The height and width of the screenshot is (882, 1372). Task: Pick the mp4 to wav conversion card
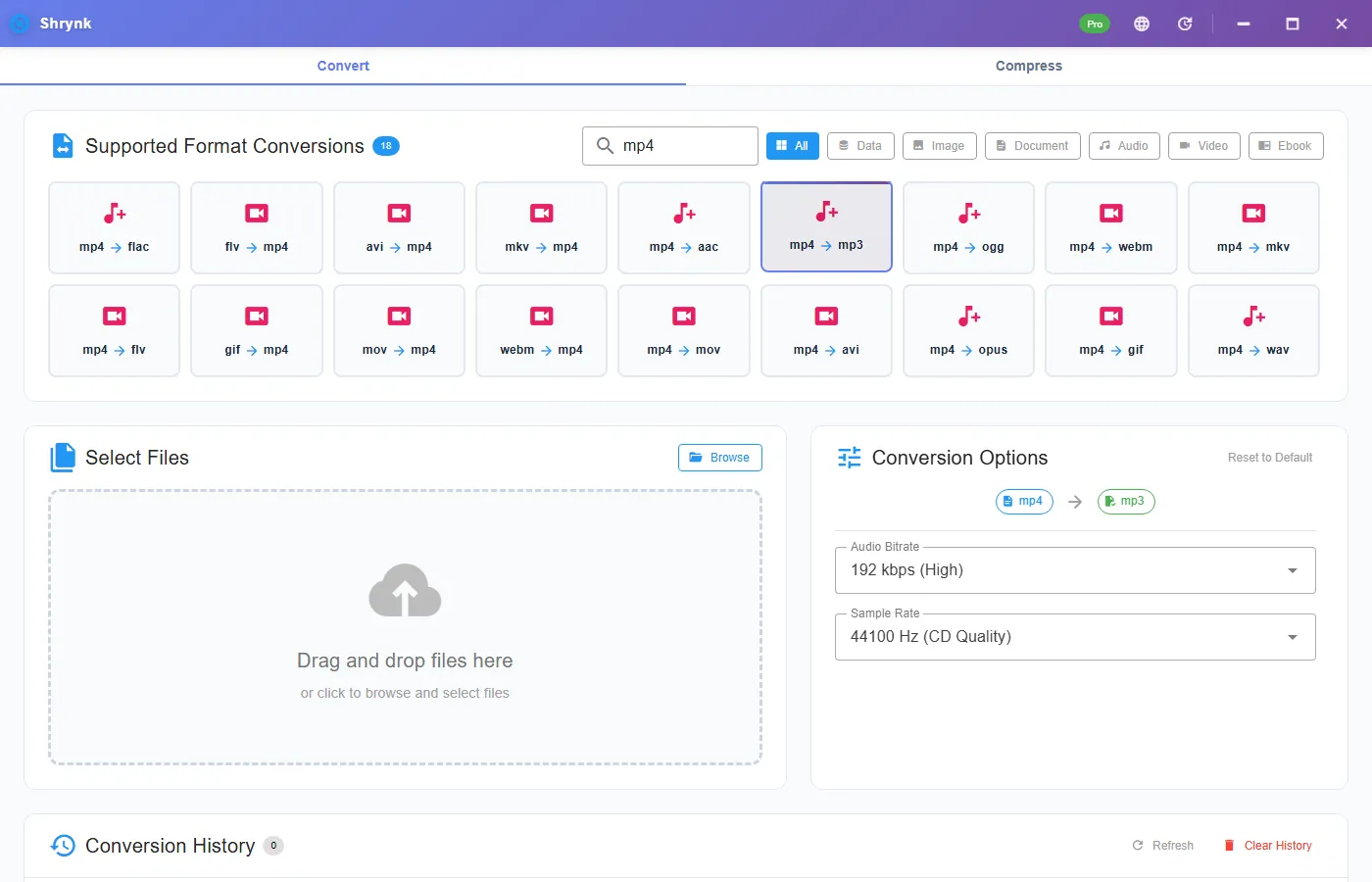[1253, 330]
